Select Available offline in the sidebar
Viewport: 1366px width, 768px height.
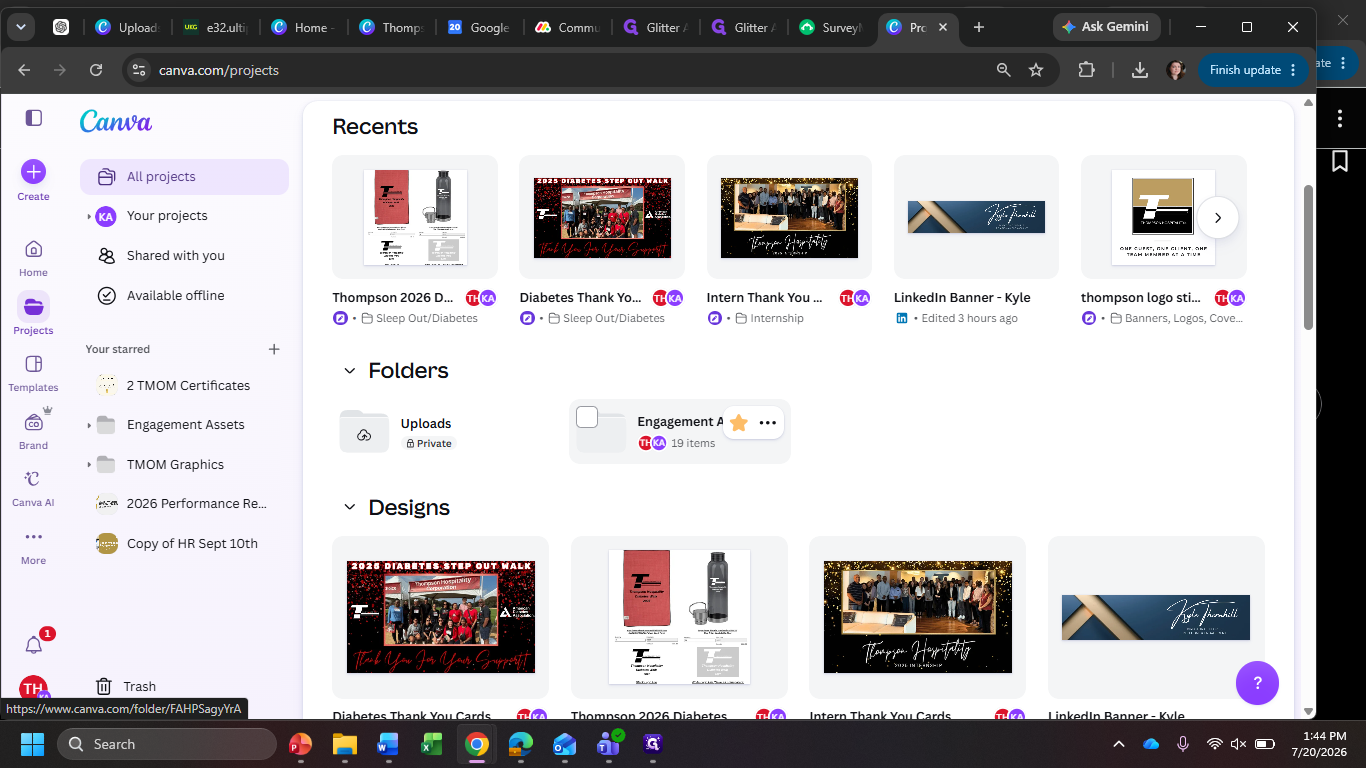pos(184,296)
